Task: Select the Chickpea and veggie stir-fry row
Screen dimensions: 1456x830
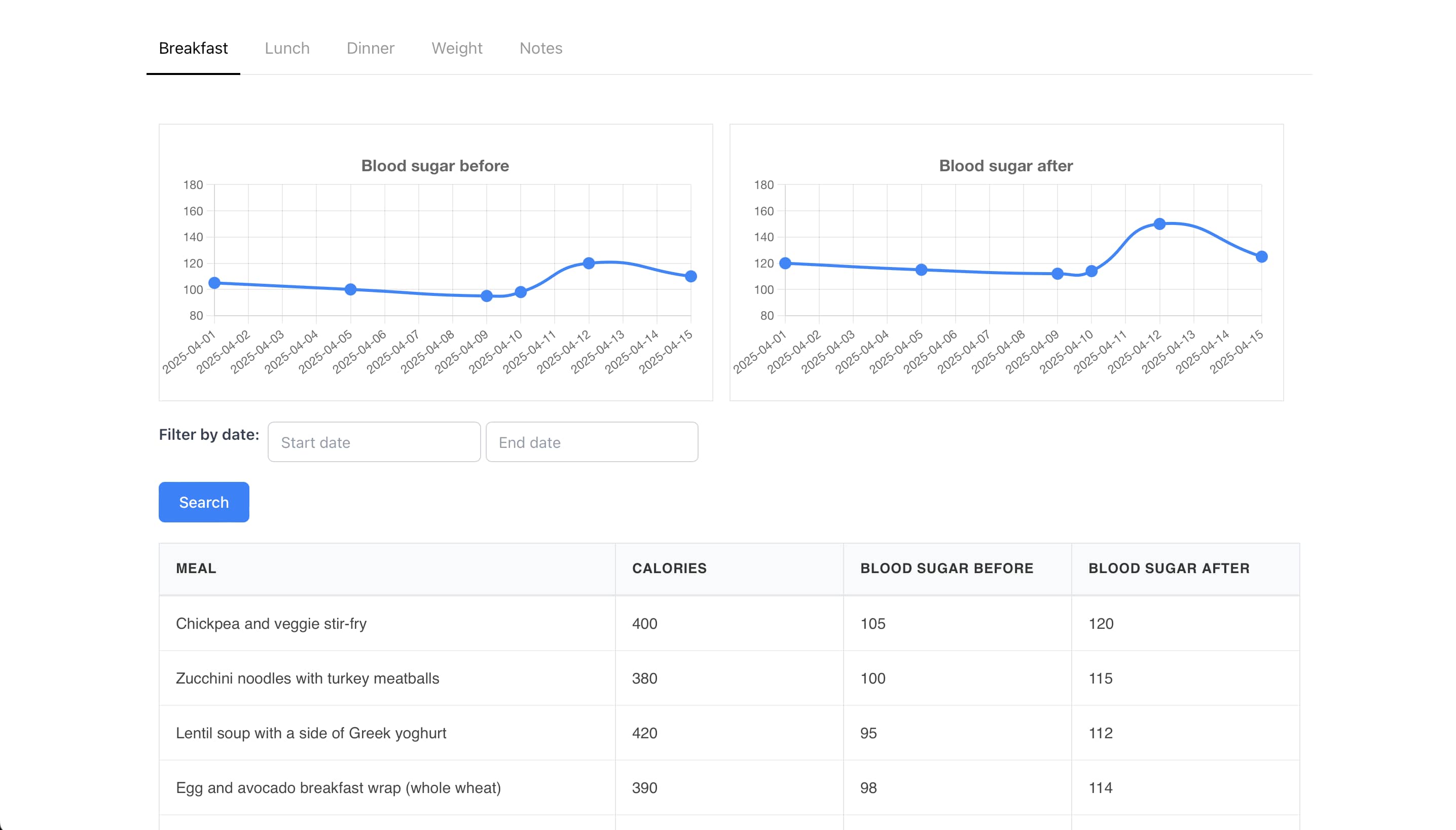Action: pos(272,624)
